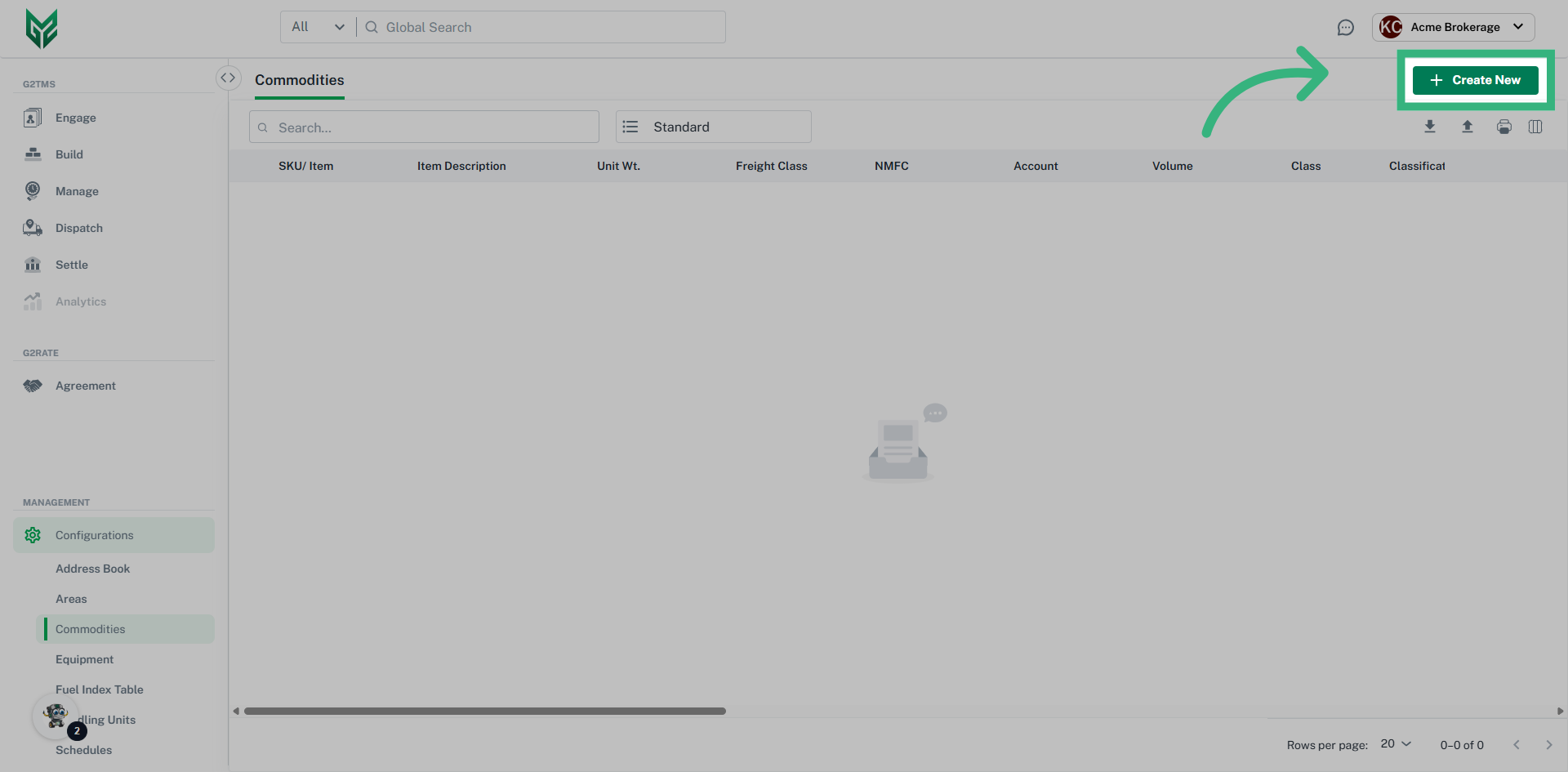Click the green logo in the top left
The image size is (1568, 772).
point(42,29)
